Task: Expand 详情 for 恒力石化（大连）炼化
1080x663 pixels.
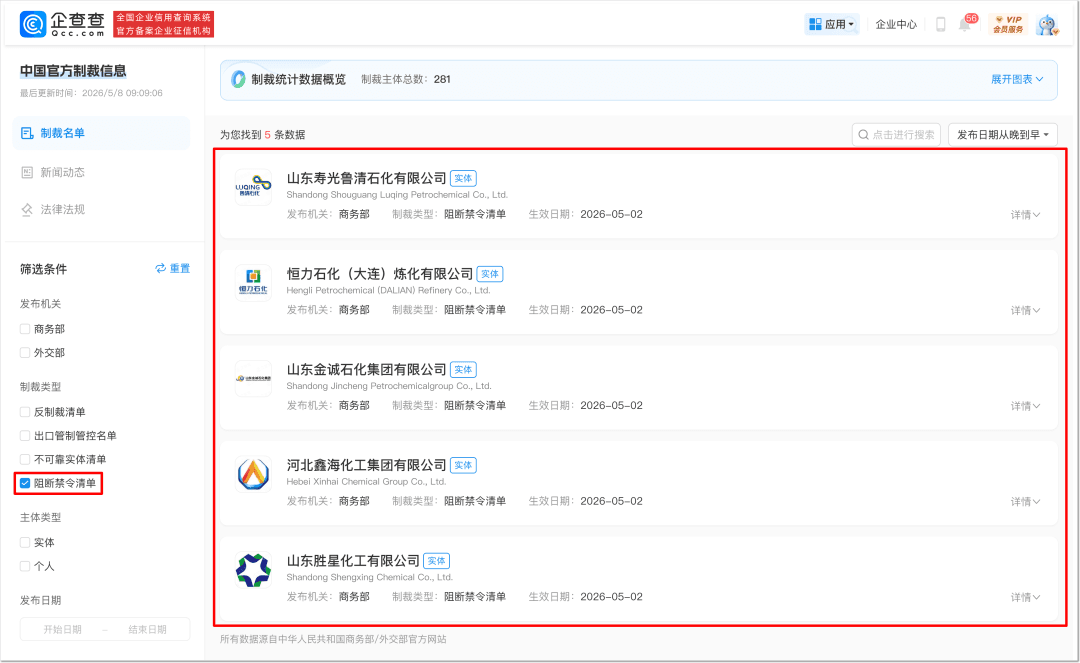Action: pos(1025,311)
